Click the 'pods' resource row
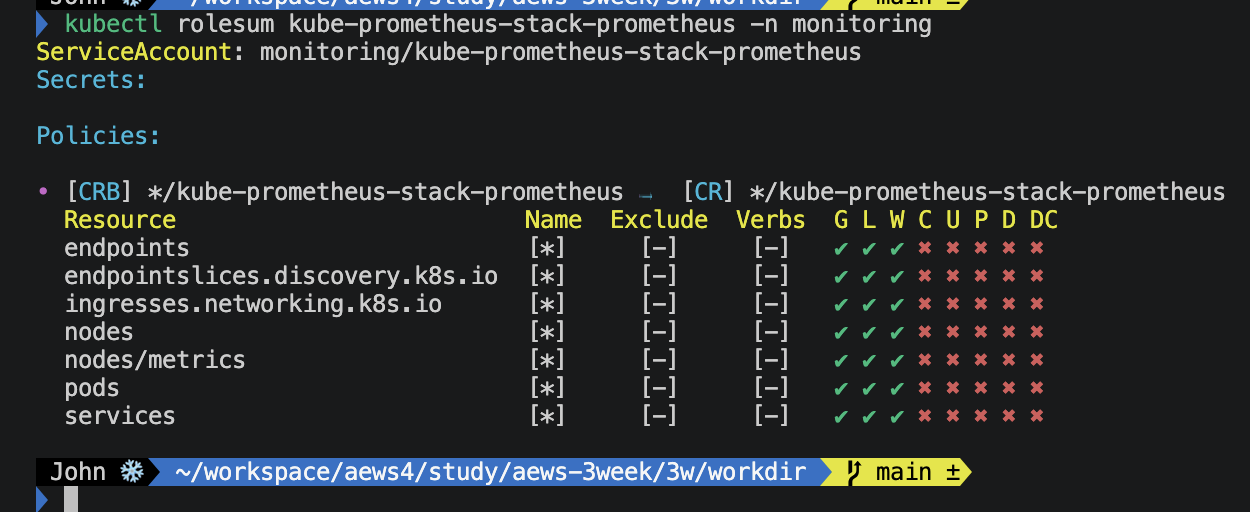The height and width of the screenshot is (512, 1250). pyautogui.click(x=92, y=388)
